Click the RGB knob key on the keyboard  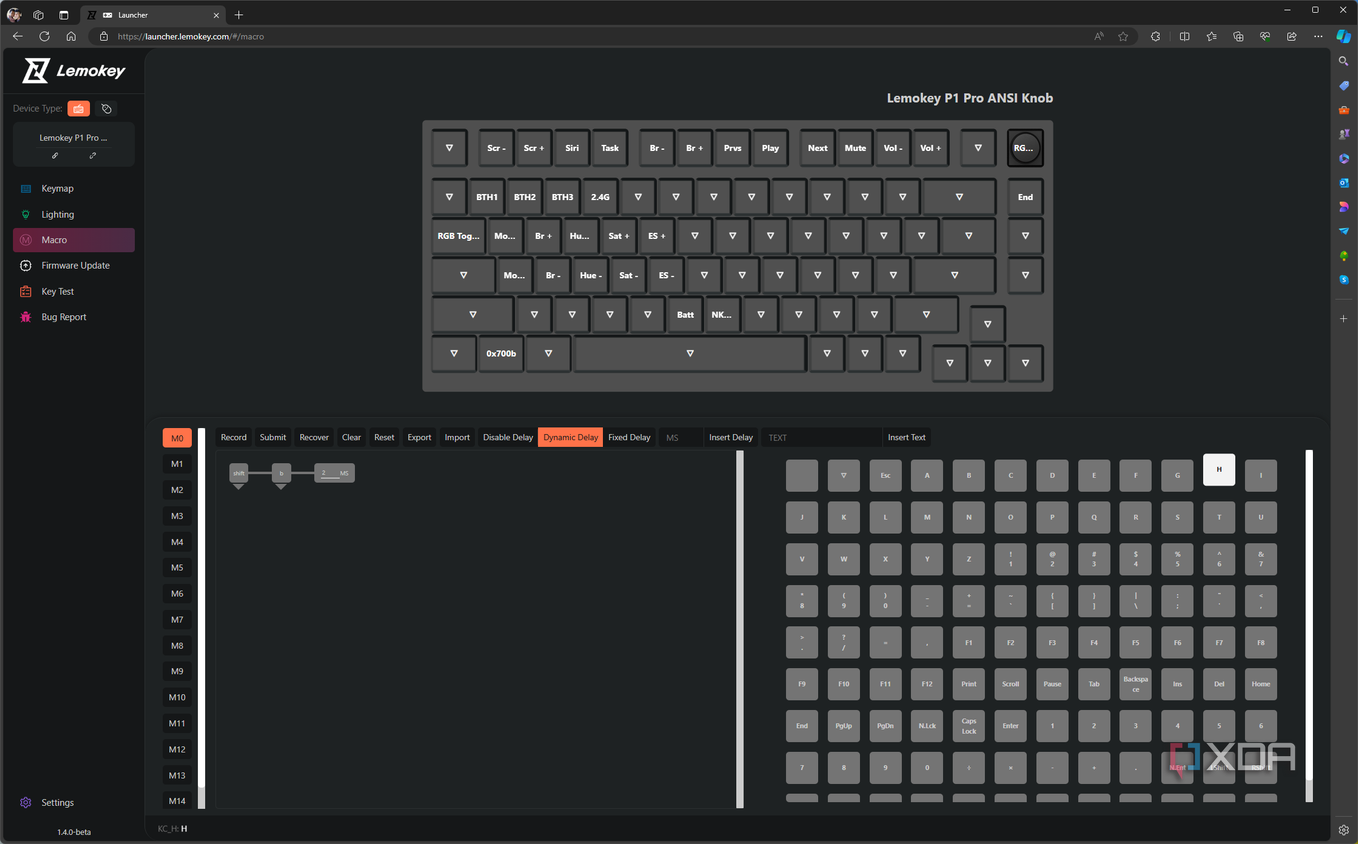[x=1025, y=148]
